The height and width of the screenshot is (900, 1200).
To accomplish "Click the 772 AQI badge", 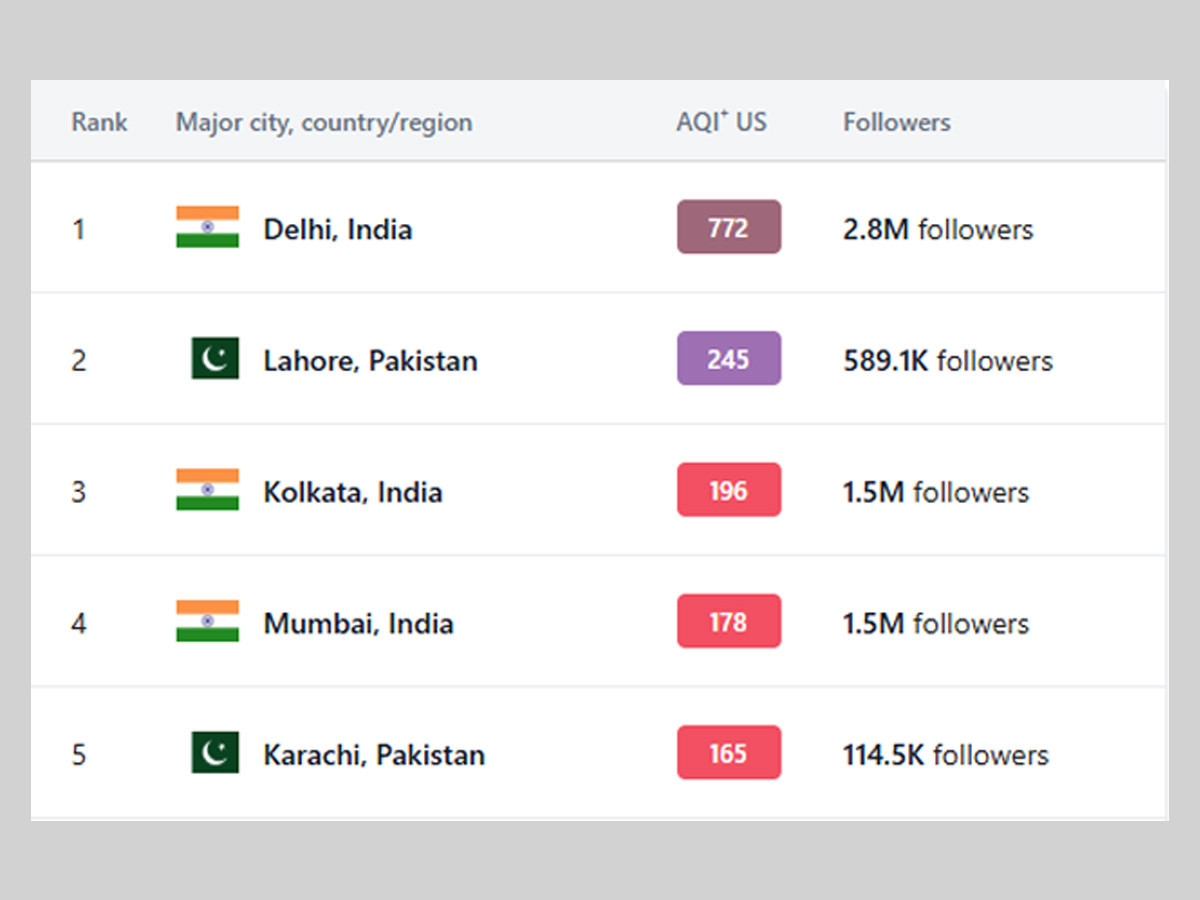I will pyautogui.click(x=728, y=227).
